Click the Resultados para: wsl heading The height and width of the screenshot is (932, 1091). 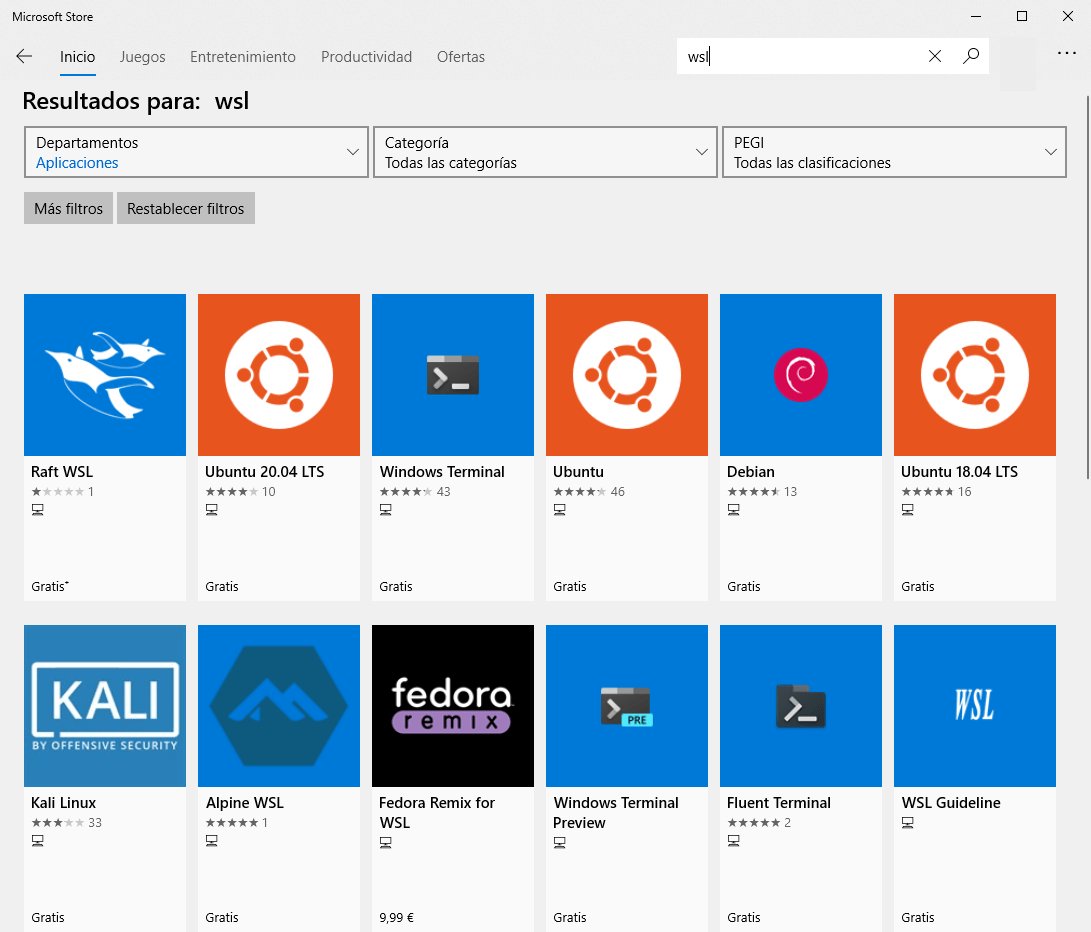click(x=136, y=102)
